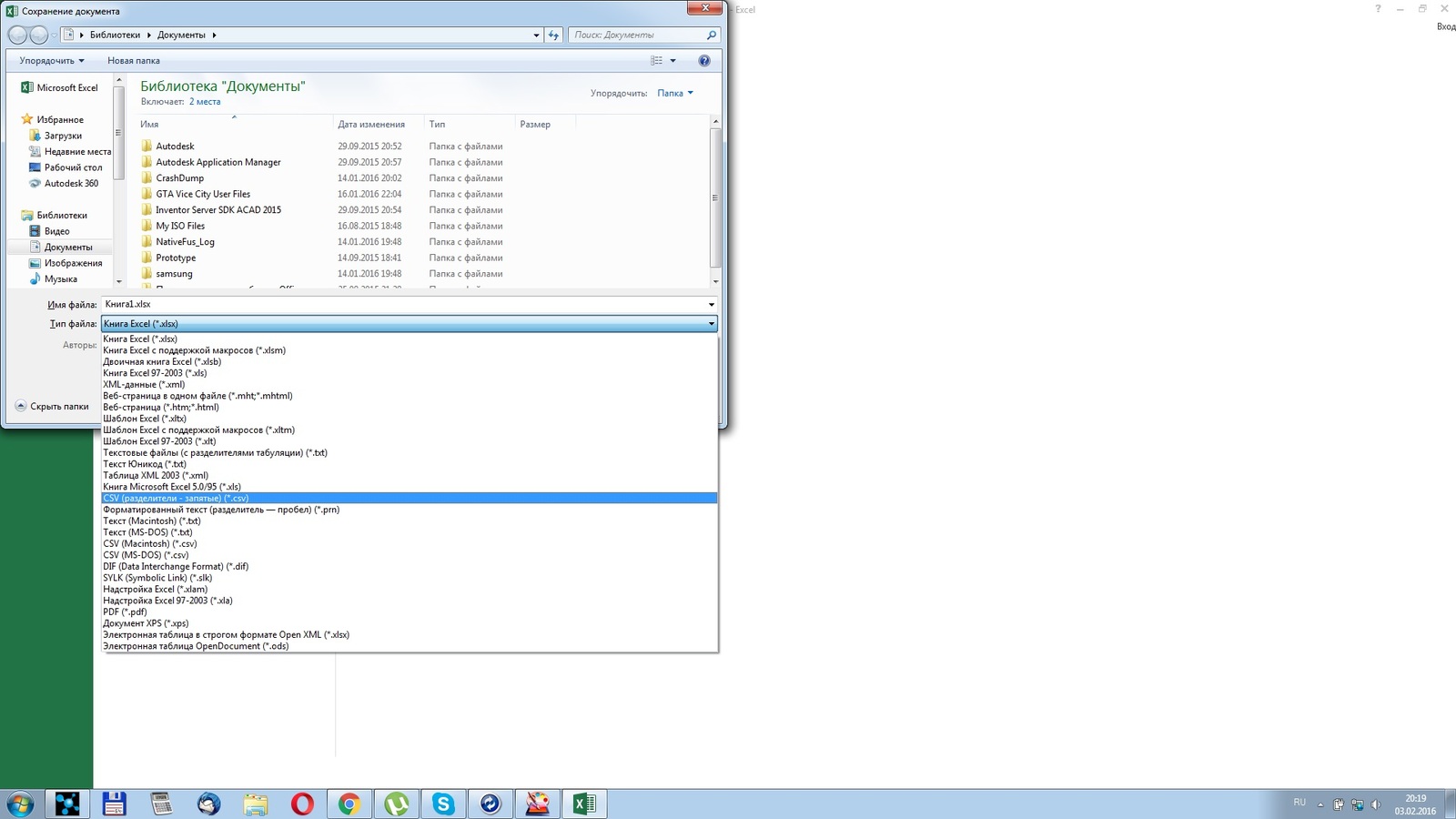Screen dimensions: 1456x819
Task: Open Windows Explorer folder icon on taskbar
Action: [x=256, y=804]
